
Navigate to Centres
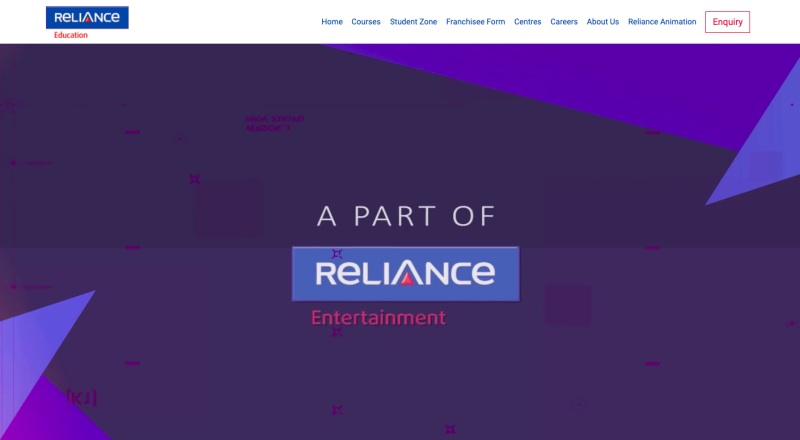(x=528, y=22)
